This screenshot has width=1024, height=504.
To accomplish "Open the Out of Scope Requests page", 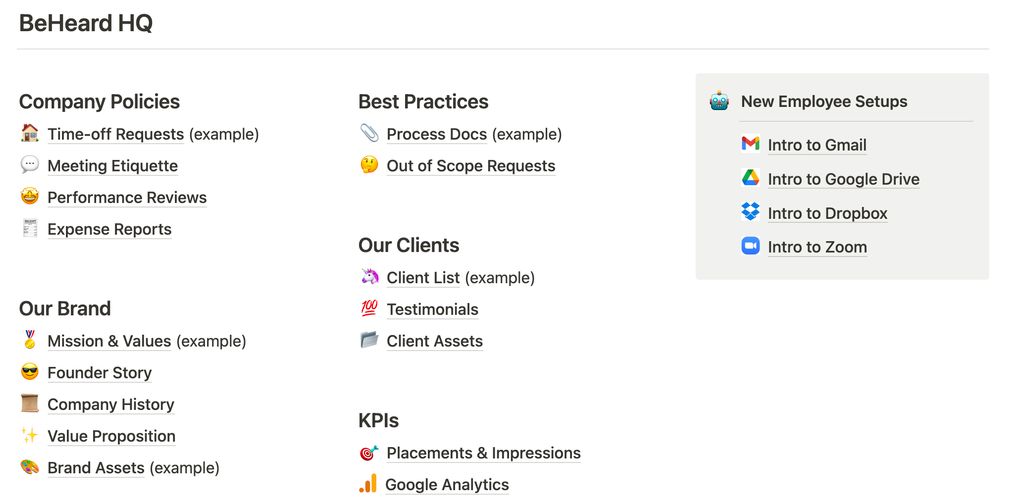I will click(x=471, y=166).
